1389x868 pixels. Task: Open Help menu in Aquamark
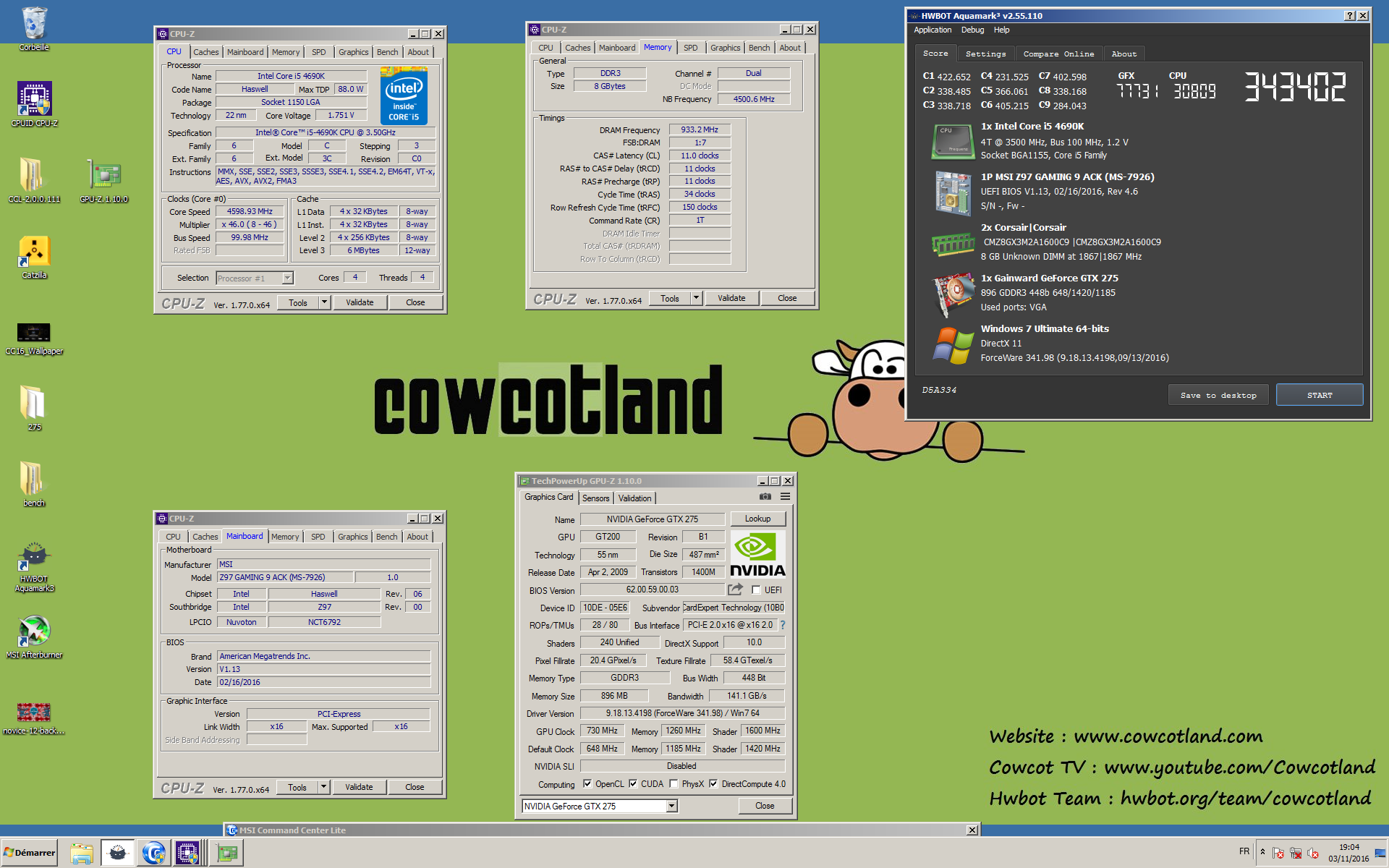[x=1001, y=30]
